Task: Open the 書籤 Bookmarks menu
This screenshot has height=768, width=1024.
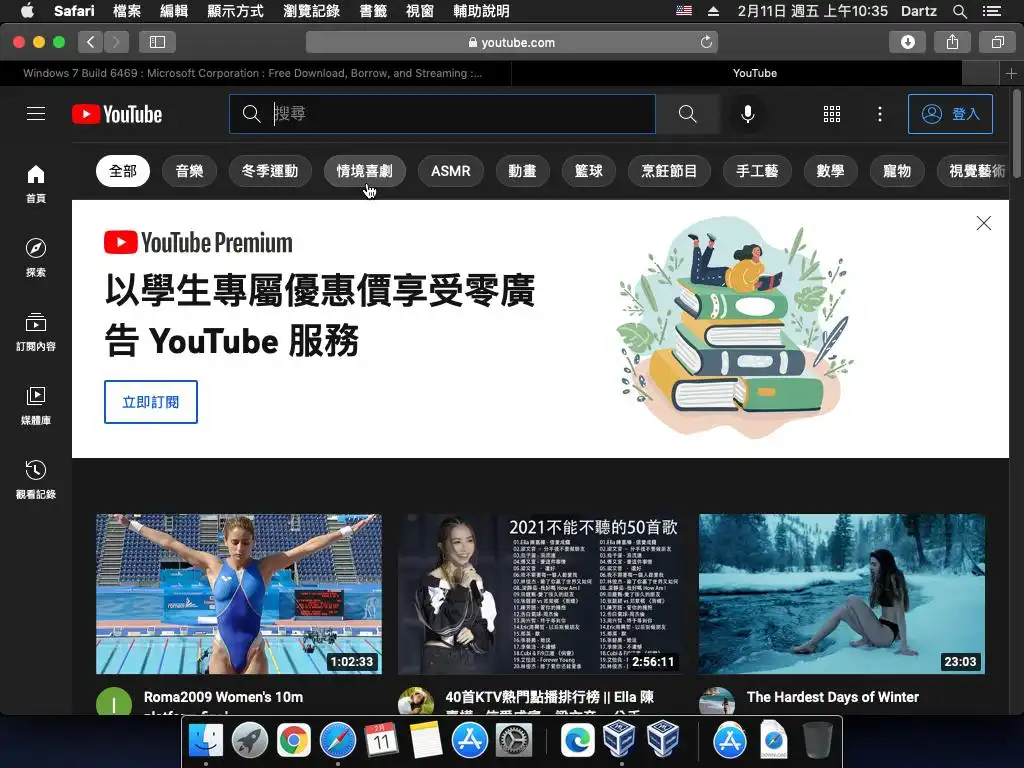Action: 374,11
